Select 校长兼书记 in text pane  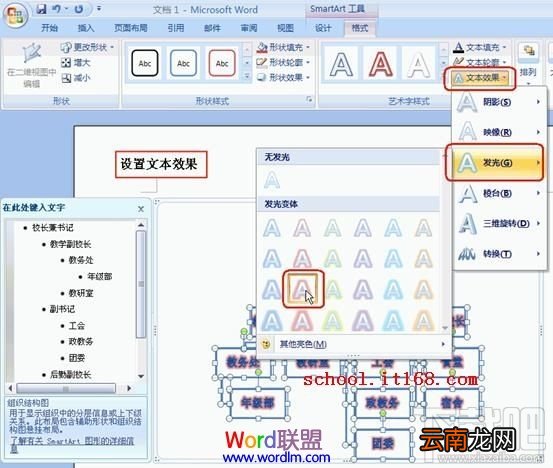pos(53,228)
